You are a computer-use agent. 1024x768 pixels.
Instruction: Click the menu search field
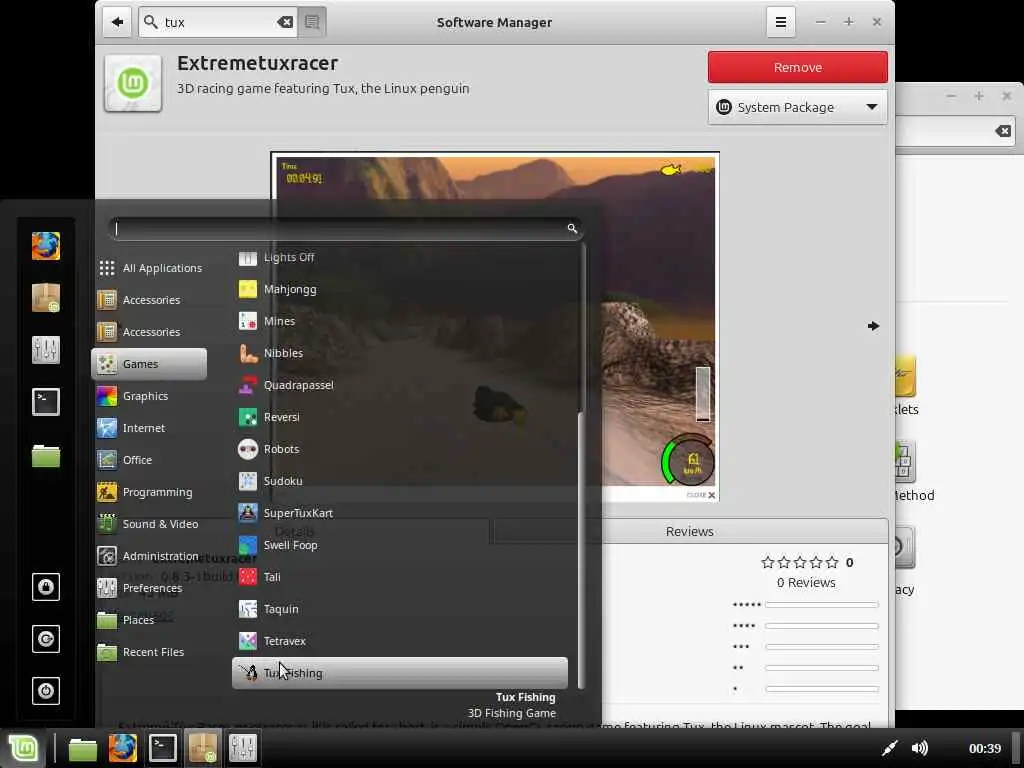pyautogui.click(x=346, y=229)
